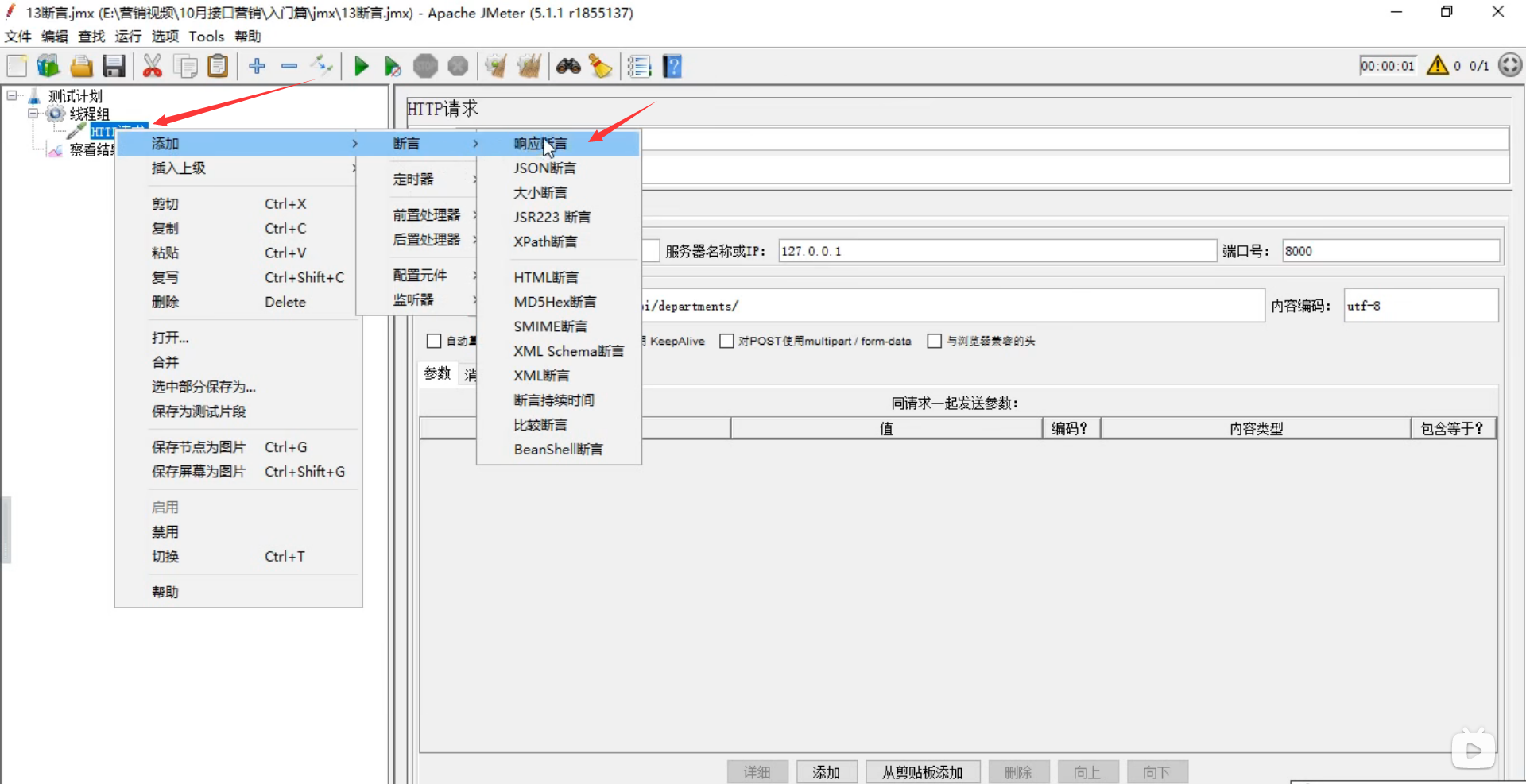Click the Open file folder icon
1526x784 pixels.
(x=81, y=66)
